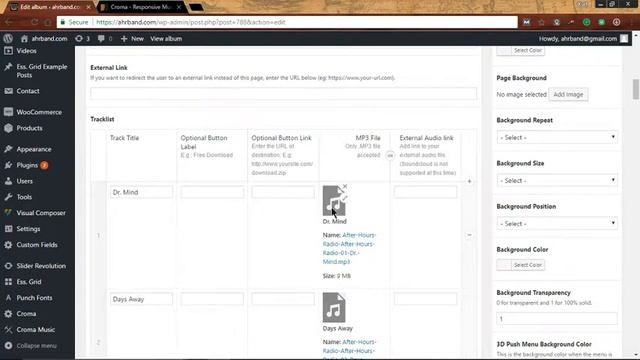This screenshot has width=640, height=360.
Task: Click the Background Color Select Color button
Action: click(x=521, y=265)
